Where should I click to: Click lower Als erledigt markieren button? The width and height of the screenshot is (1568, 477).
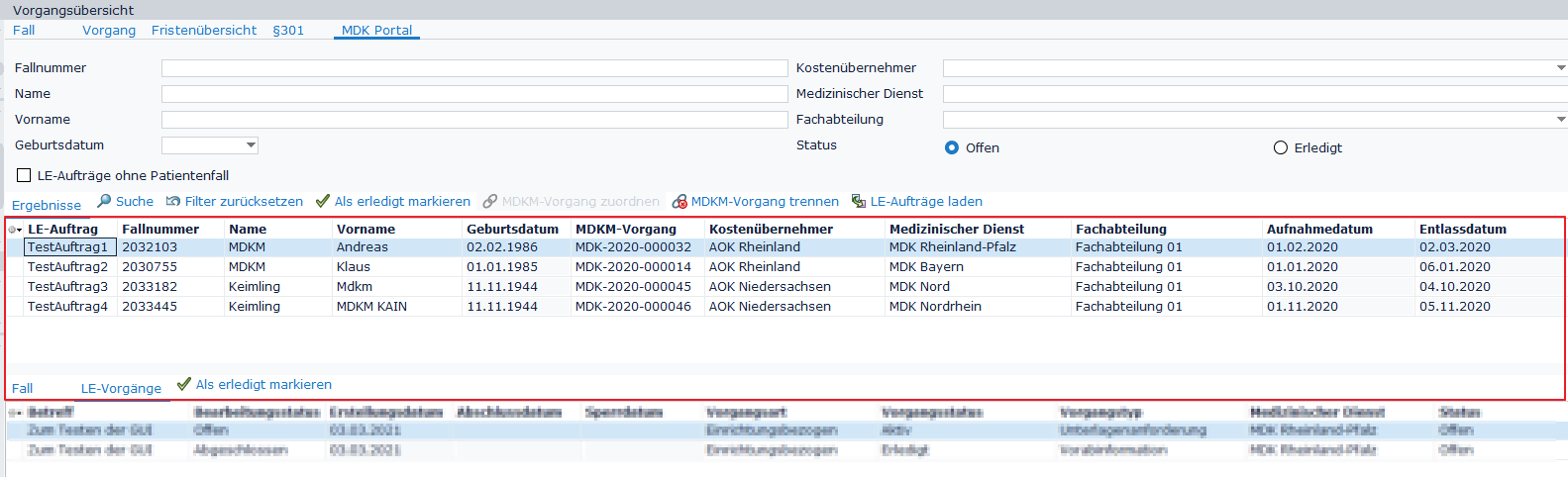click(255, 384)
